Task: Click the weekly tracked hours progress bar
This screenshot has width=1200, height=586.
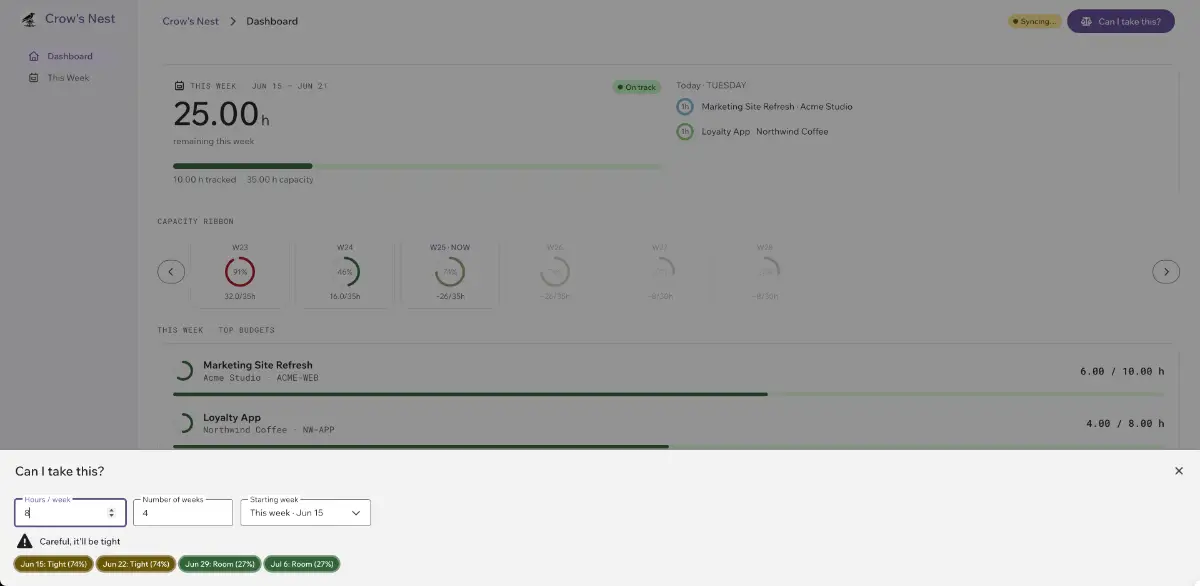Action: 418,166
